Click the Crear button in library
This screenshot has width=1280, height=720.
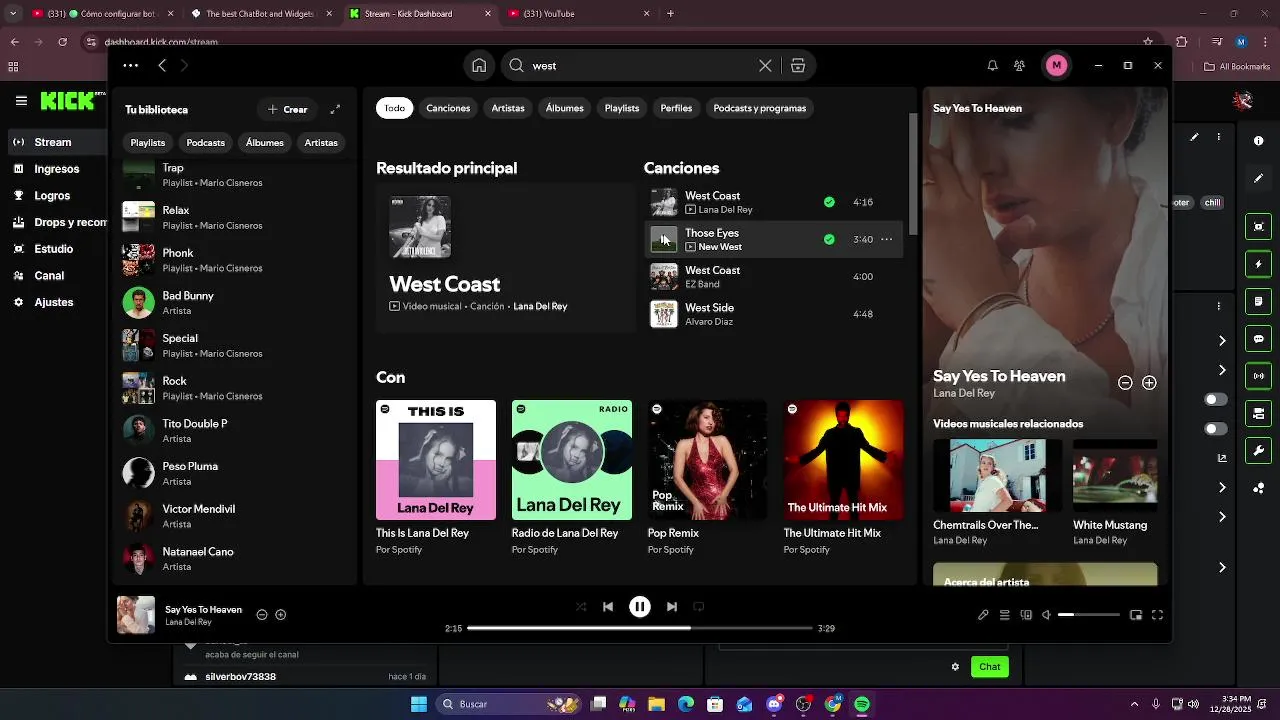pos(288,110)
